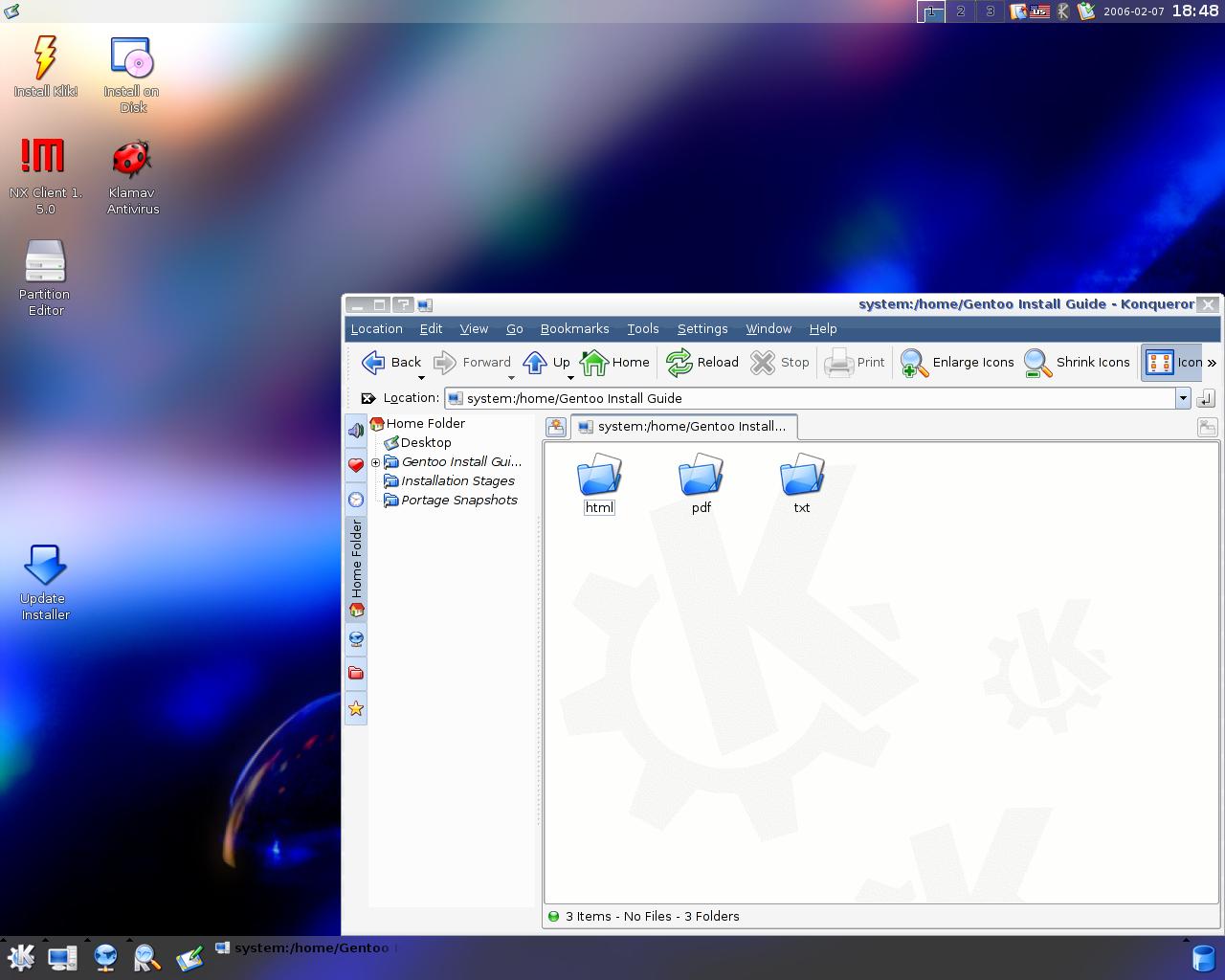Viewport: 1225px width, 980px height.
Task: Expand the Gentoo Install Guide tree node
Action: [x=375, y=462]
